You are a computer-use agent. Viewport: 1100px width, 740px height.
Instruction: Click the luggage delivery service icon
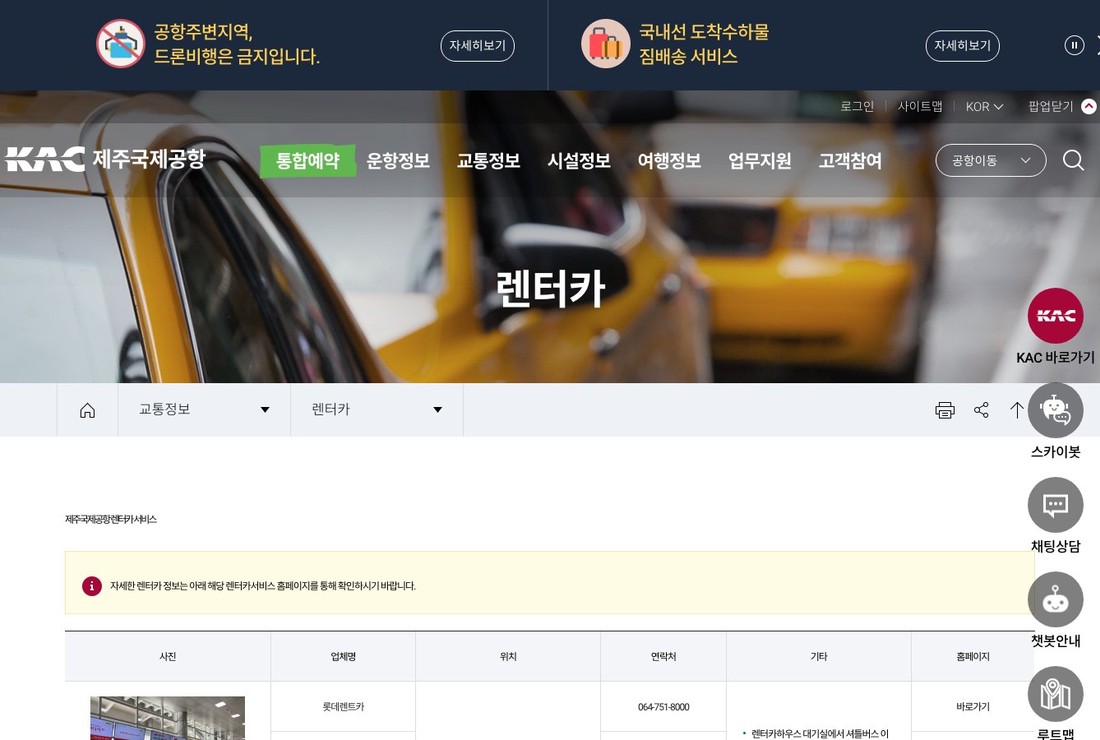click(605, 43)
